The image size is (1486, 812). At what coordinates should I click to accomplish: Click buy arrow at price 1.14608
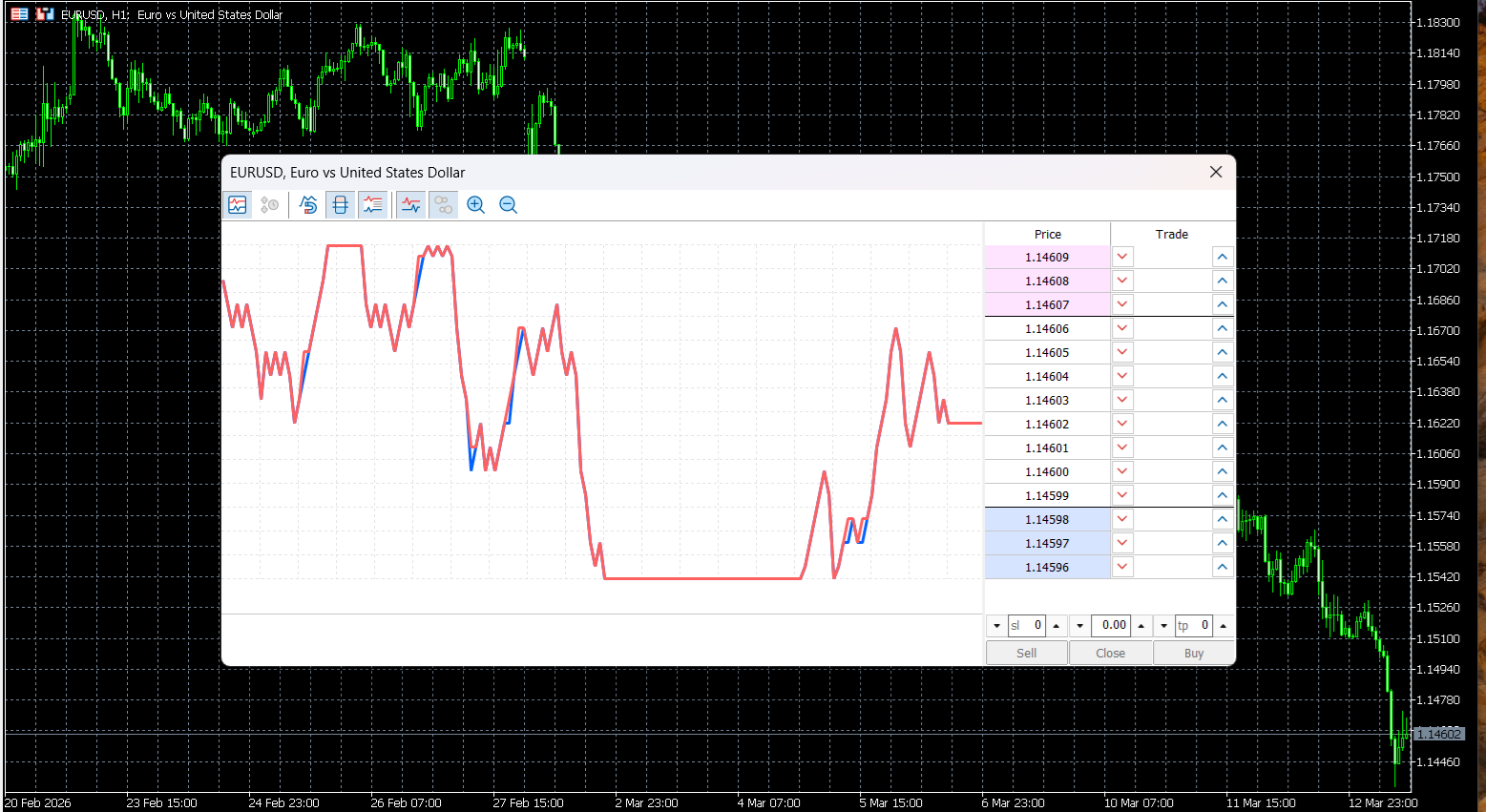point(1223,281)
